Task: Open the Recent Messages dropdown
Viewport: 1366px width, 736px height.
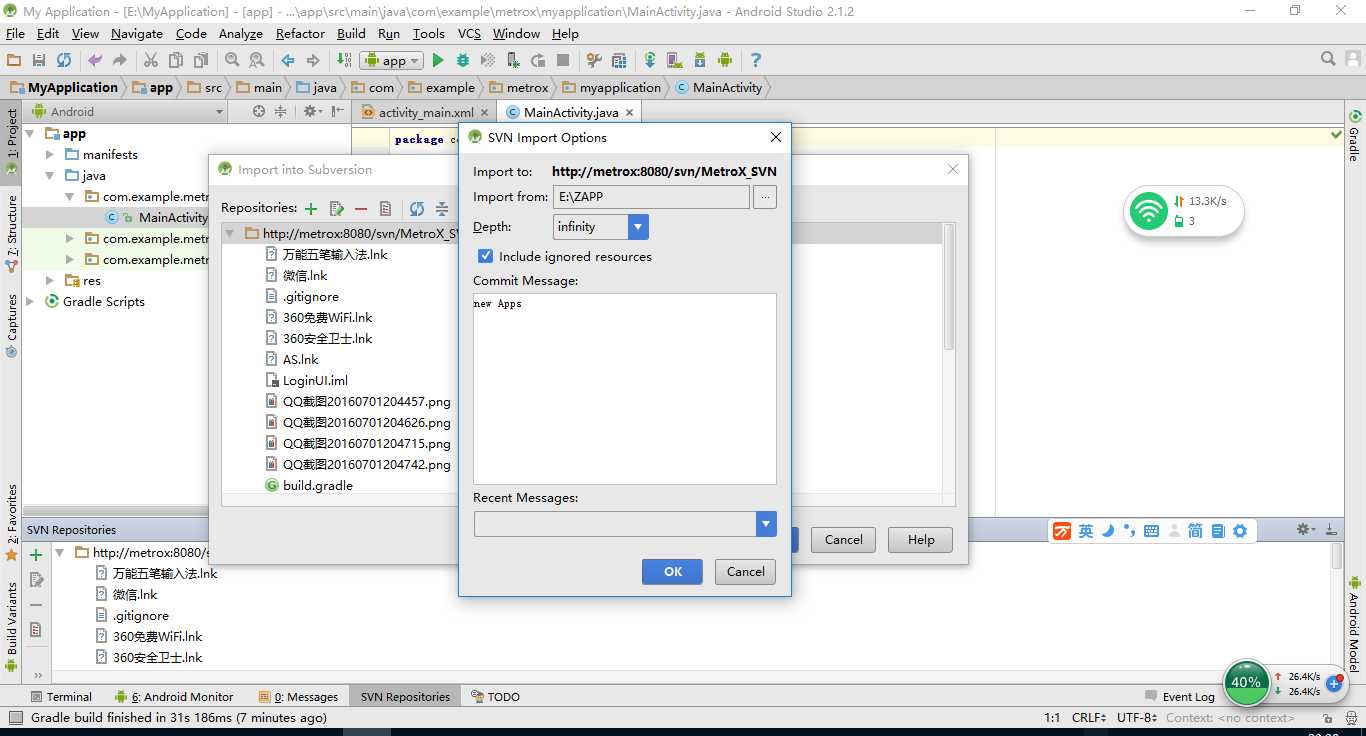Action: point(766,523)
